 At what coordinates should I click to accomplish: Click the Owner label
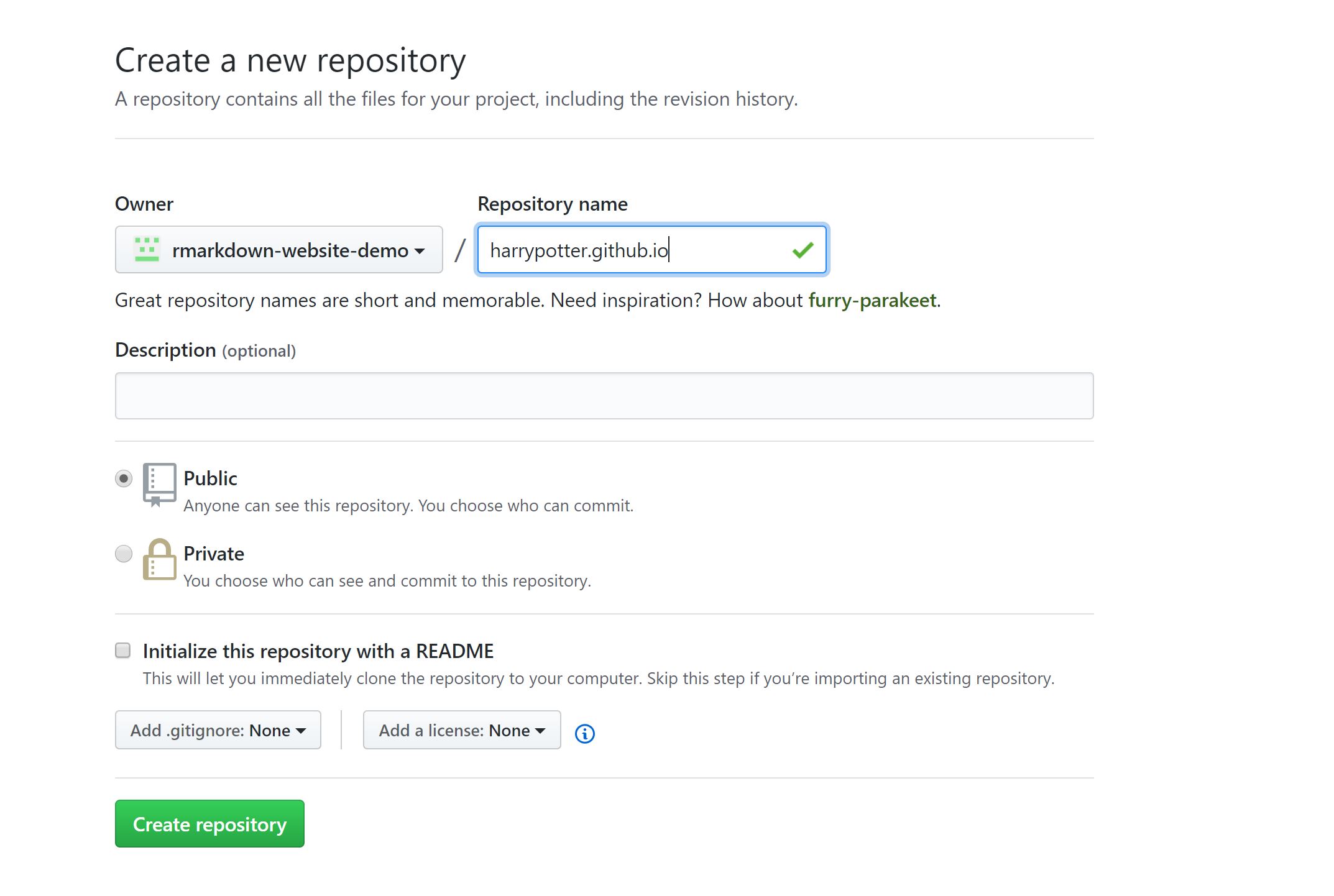pyautogui.click(x=144, y=204)
